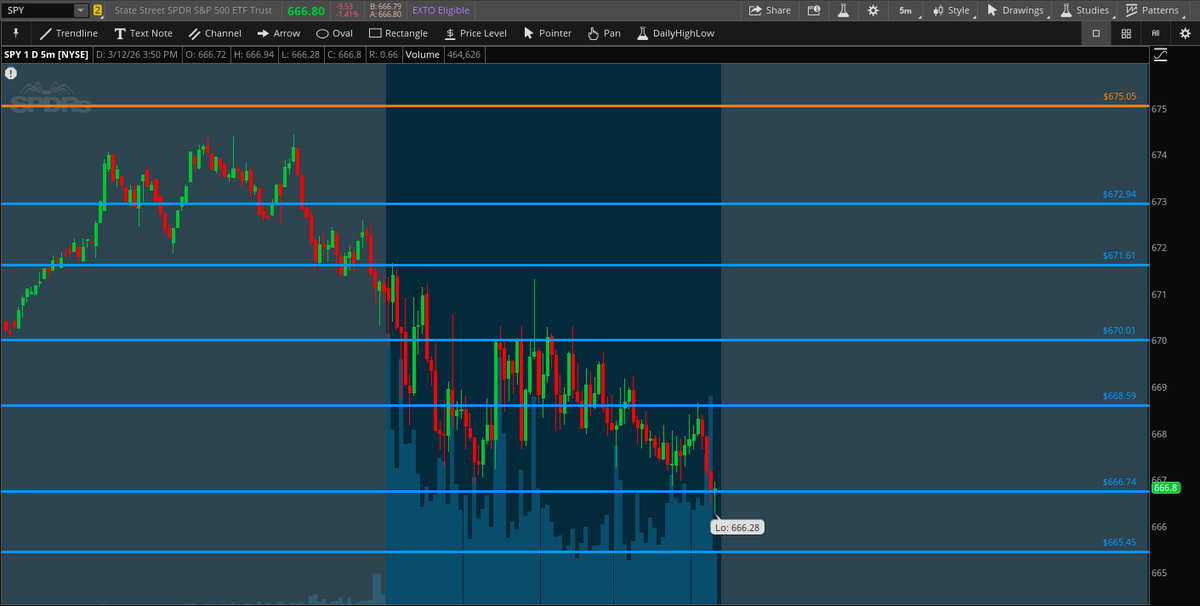1200x606 pixels.
Task: Click the yellow link number 2 badge
Action: tap(97, 10)
